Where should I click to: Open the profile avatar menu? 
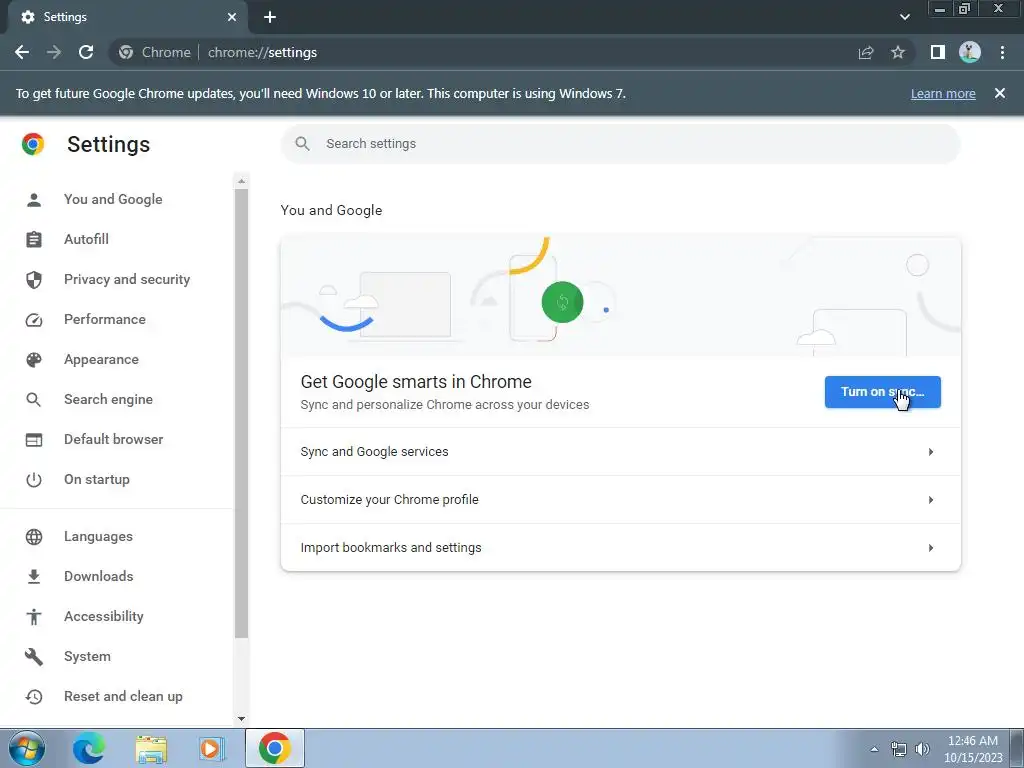pyautogui.click(x=970, y=52)
